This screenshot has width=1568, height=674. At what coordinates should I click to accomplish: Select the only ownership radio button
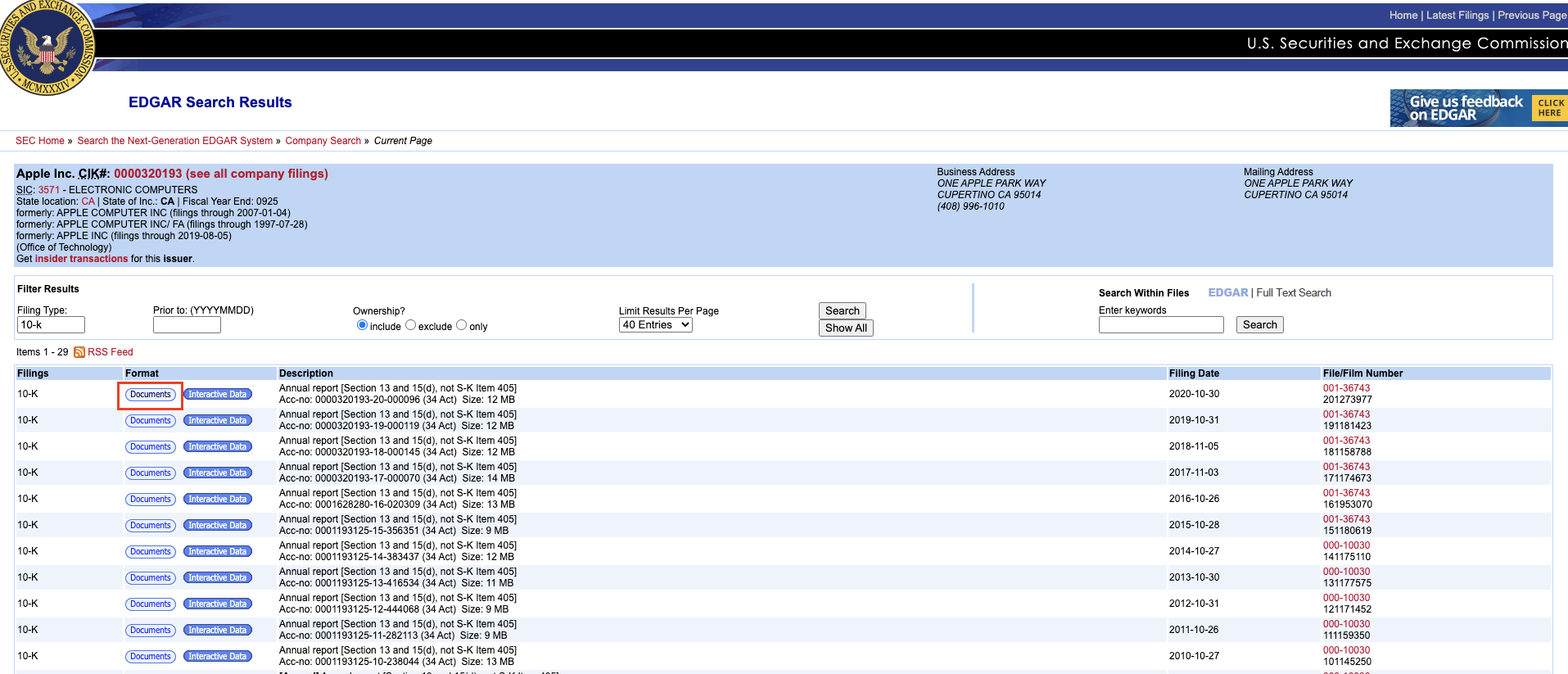pyautogui.click(x=462, y=325)
